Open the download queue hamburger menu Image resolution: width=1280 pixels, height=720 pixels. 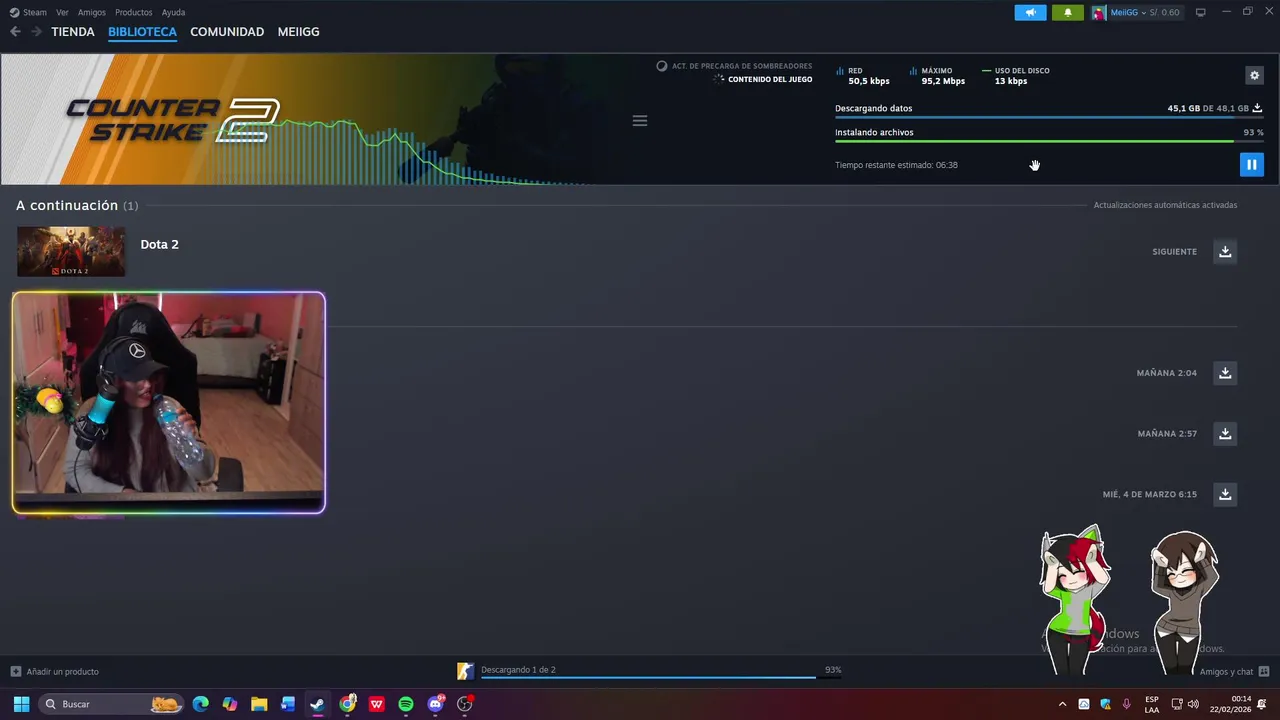pos(640,121)
